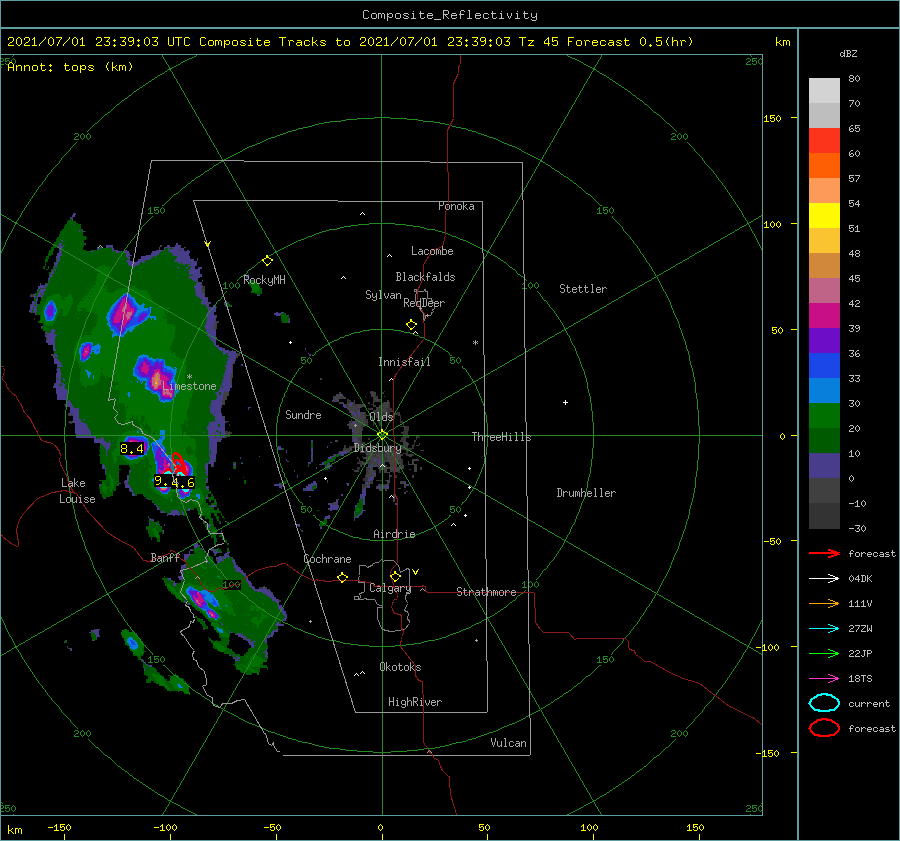Click the yellow diamond marker near Cochrane
This screenshot has width=900, height=841.
pos(343,577)
